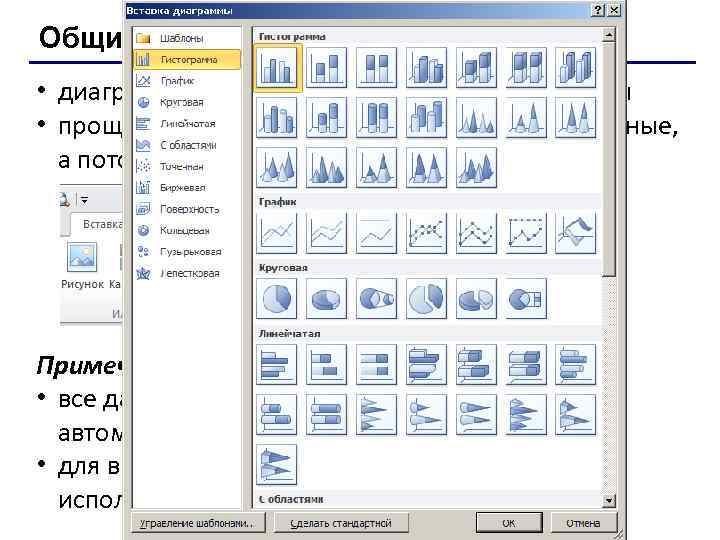
Task: Choose the 3-D line chart thumbnail
Action: (576, 233)
